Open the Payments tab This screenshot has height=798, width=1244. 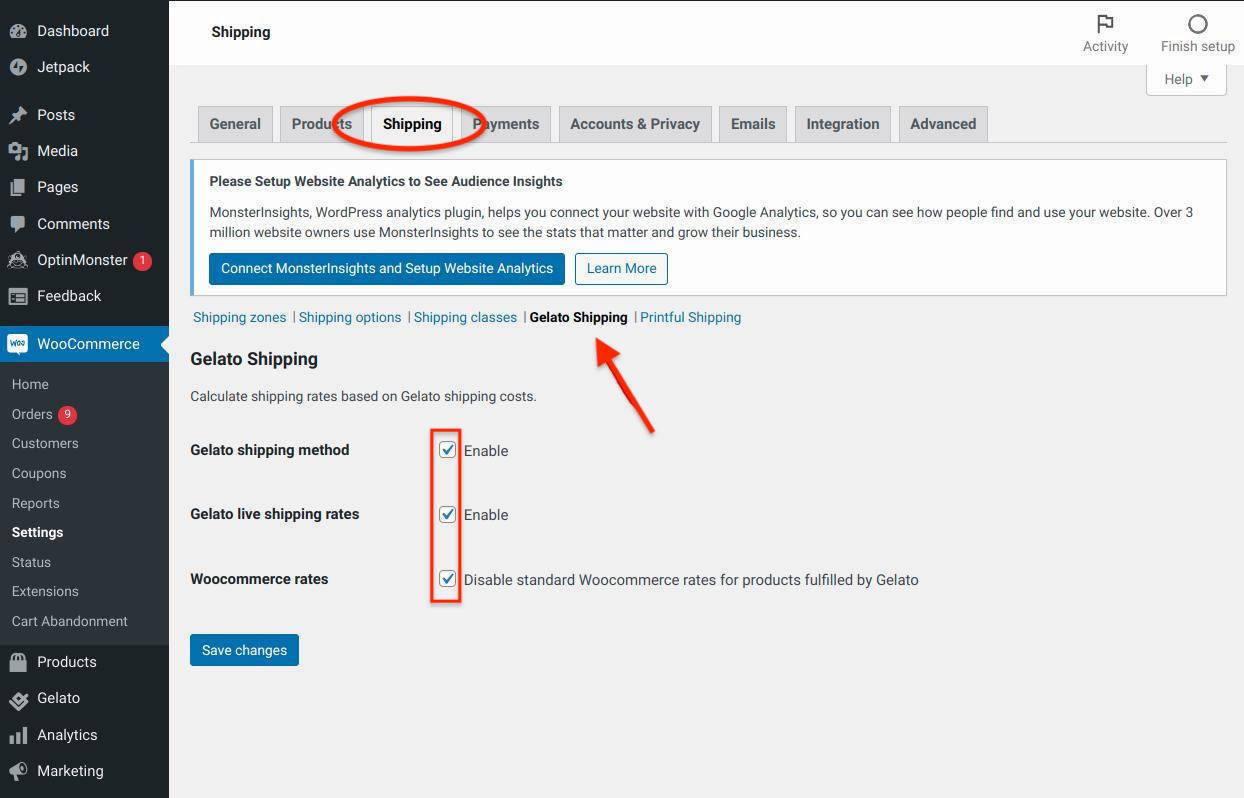click(506, 124)
